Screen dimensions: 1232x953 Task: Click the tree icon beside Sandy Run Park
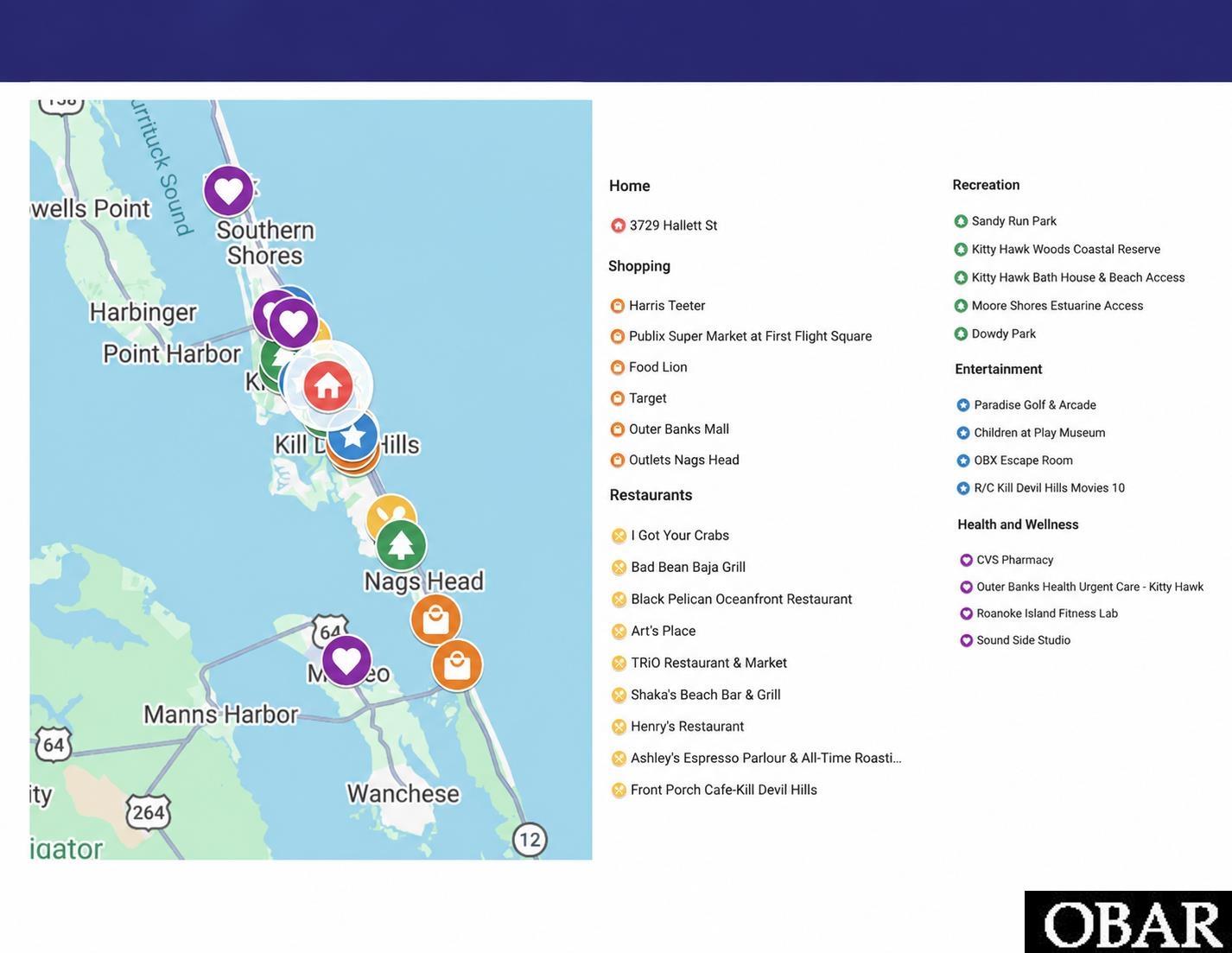tap(961, 221)
